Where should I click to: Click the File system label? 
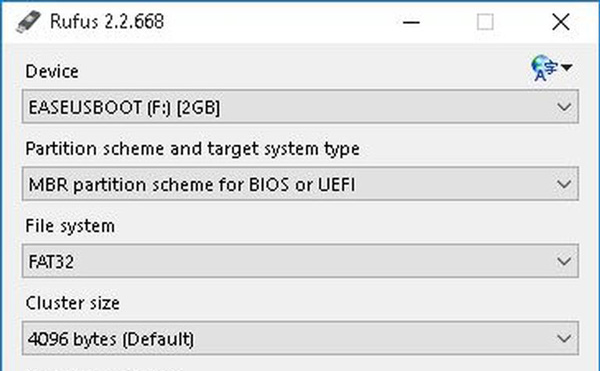[70, 226]
